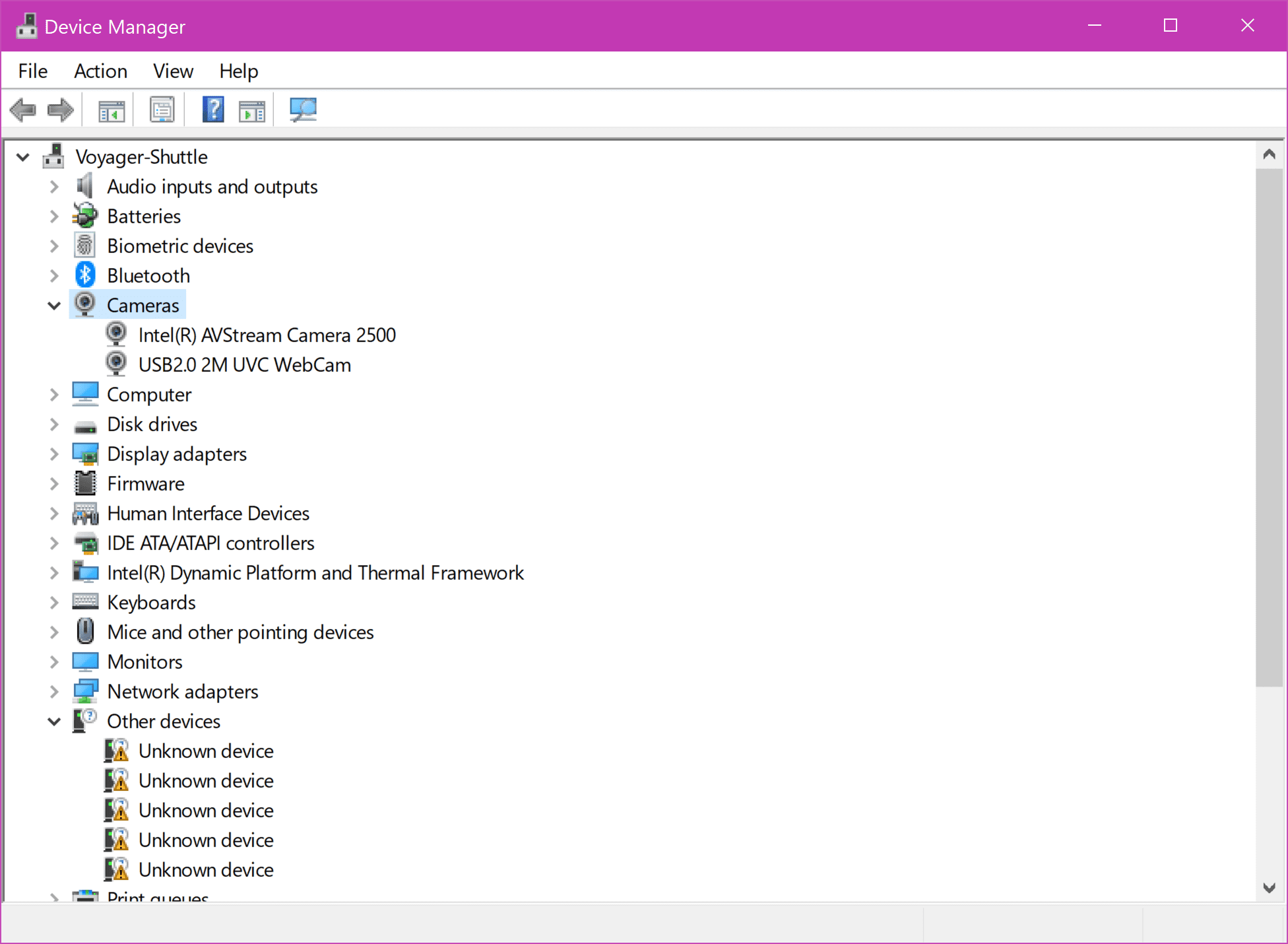Image resolution: width=1288 pixels, height=944 pixels.
Task: Select the Firmware label
Action: coord(146,483)
